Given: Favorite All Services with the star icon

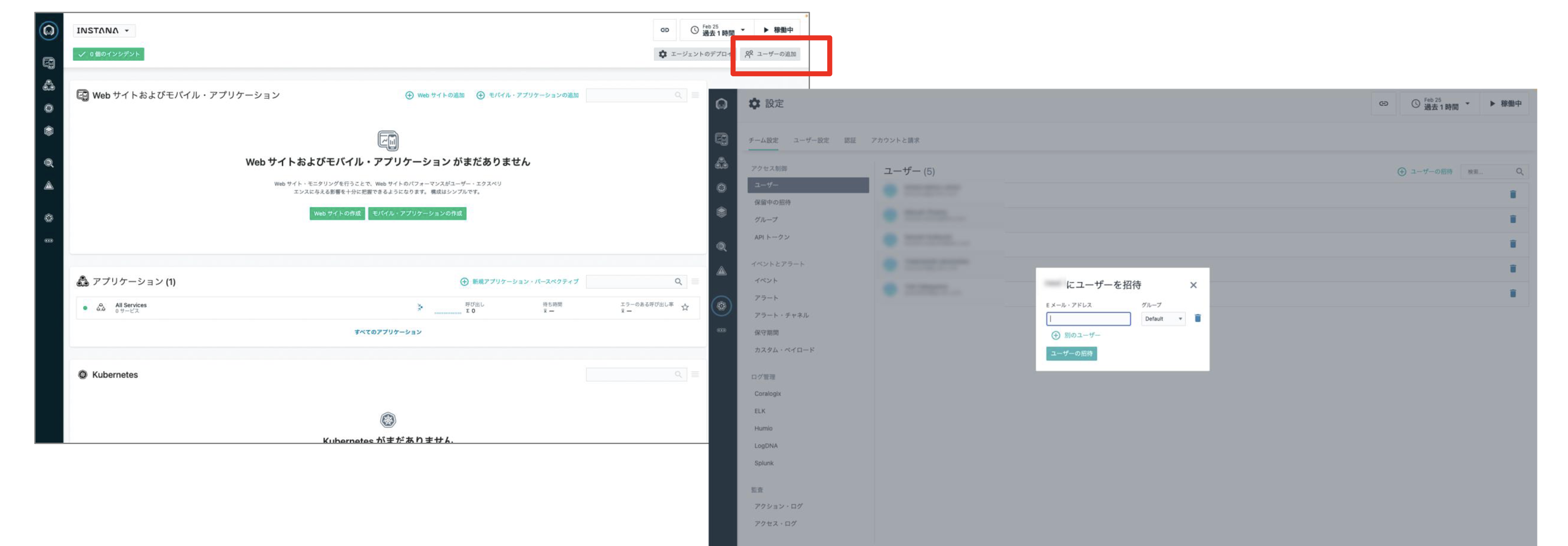Looking at the screenshot, I should click(685, 308).
